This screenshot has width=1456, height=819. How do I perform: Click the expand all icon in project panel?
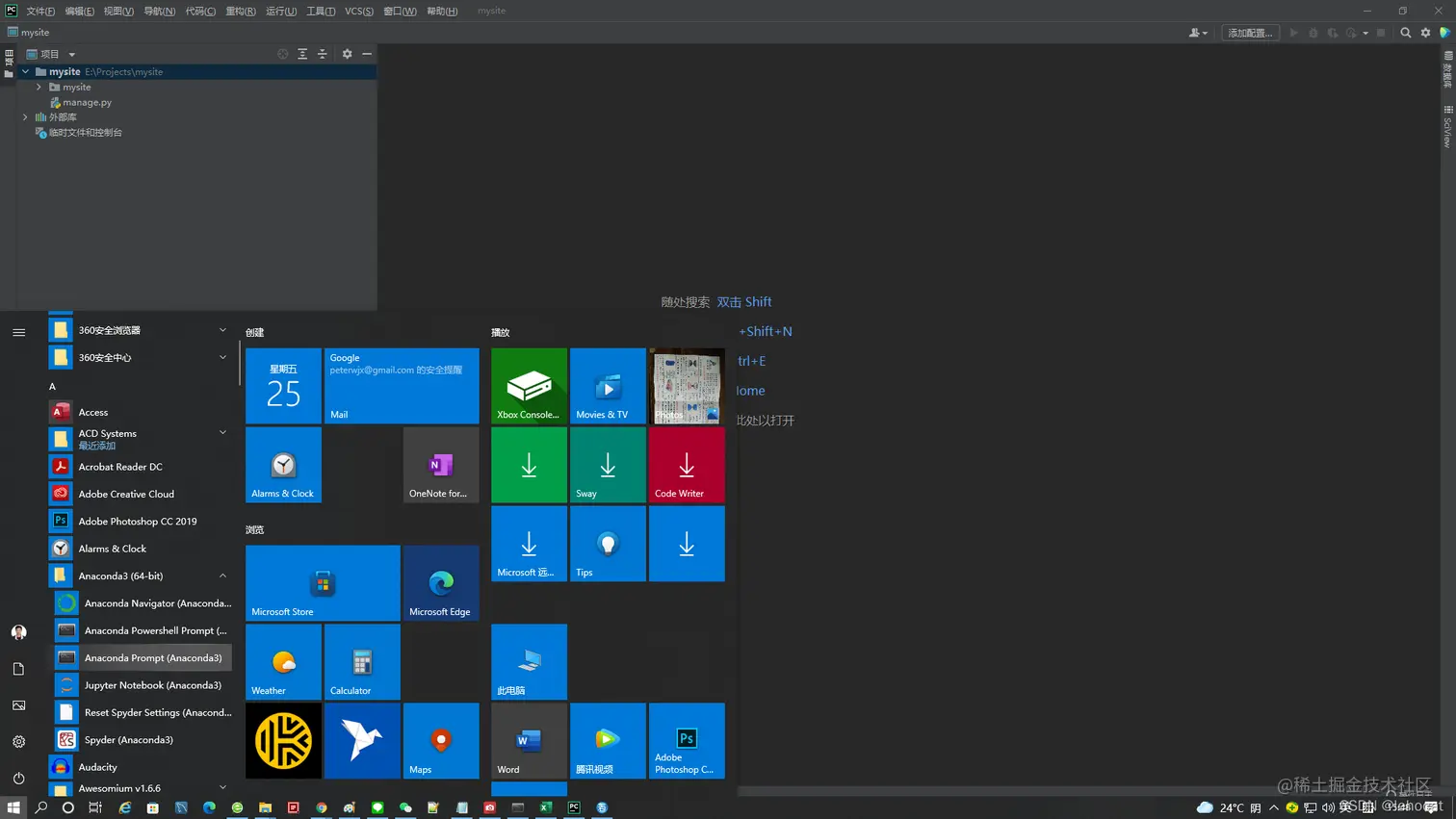tap(302, 54)
